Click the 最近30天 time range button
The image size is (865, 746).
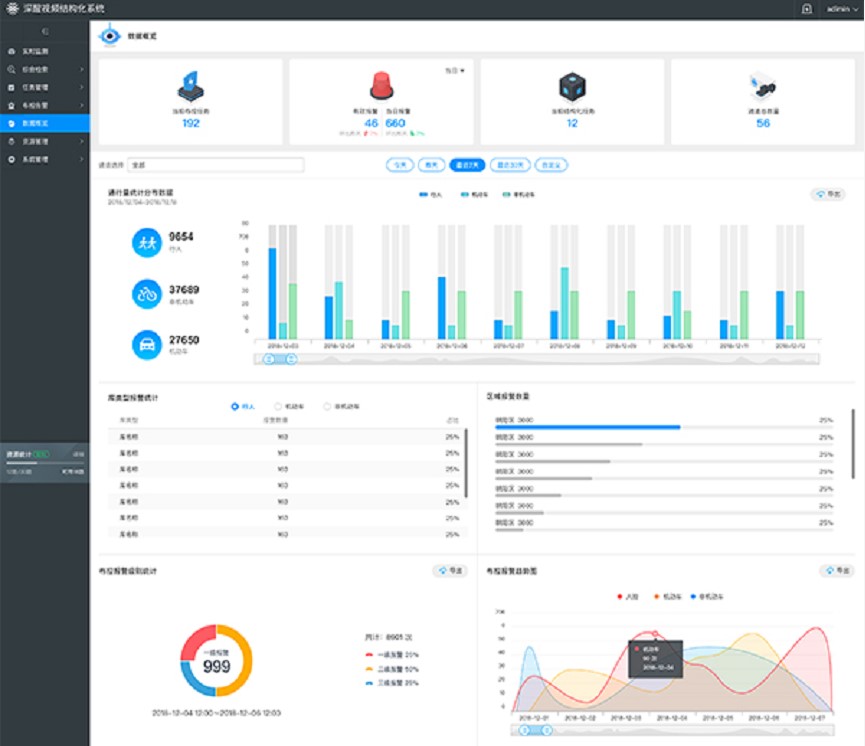coord(512,164)
